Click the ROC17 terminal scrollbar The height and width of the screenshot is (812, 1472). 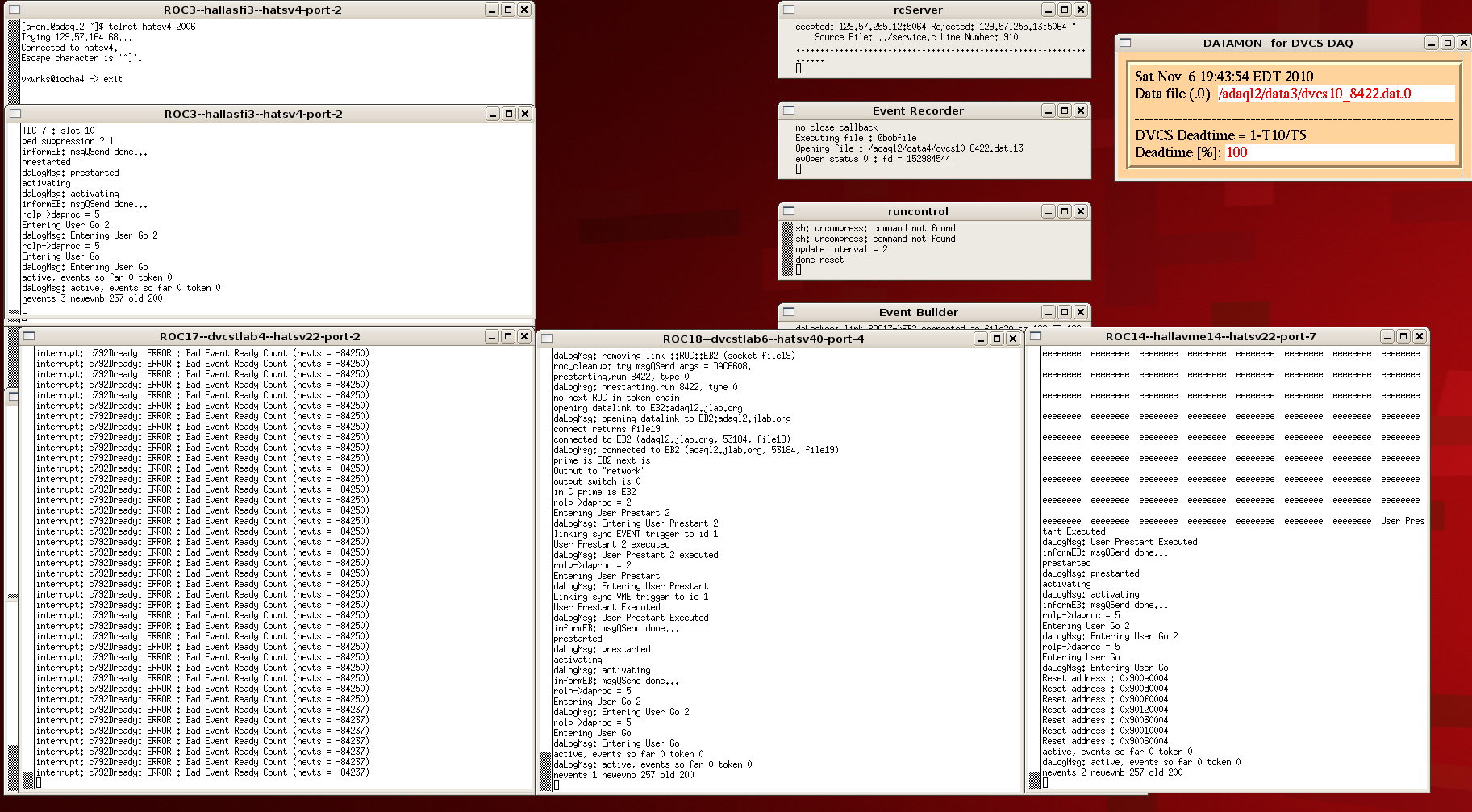27,568
